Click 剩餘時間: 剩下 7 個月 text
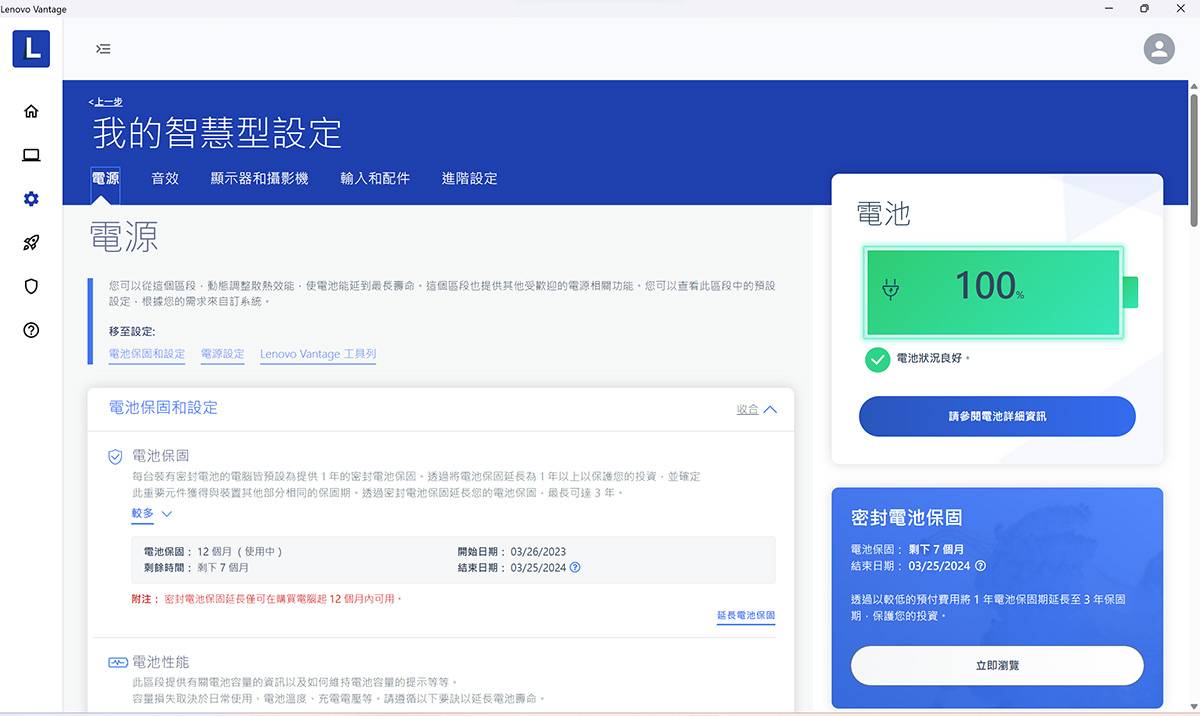Screen dimensions: 1200x716 (x=196, y=567)
